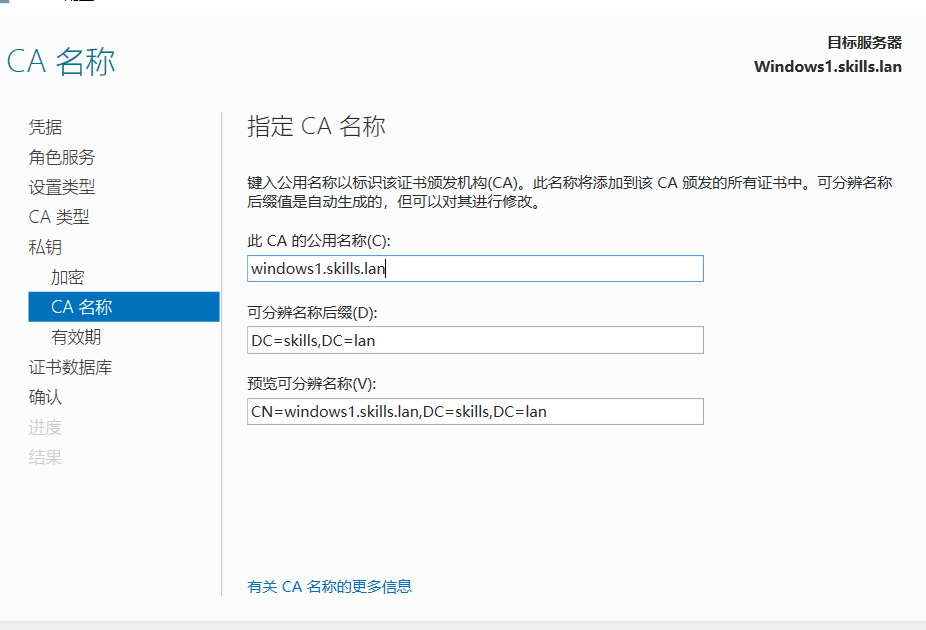Click the 私钥 step in sidebar

[45, 247]
